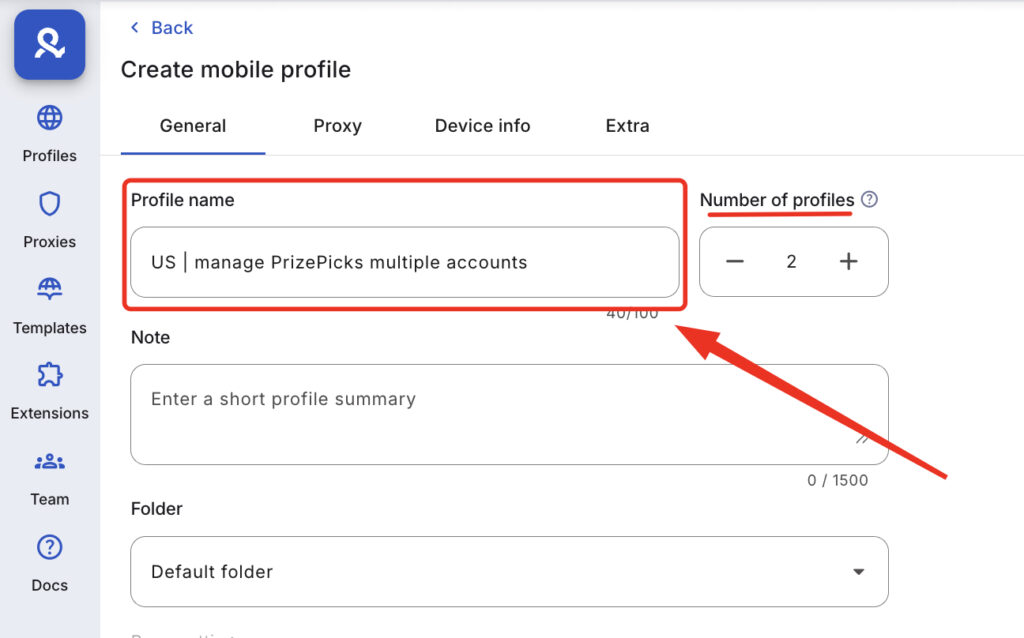Viewport: 1024px width, 638px height.
Task: Open the Templates section in the sidebar
Action: coord(48,306)
